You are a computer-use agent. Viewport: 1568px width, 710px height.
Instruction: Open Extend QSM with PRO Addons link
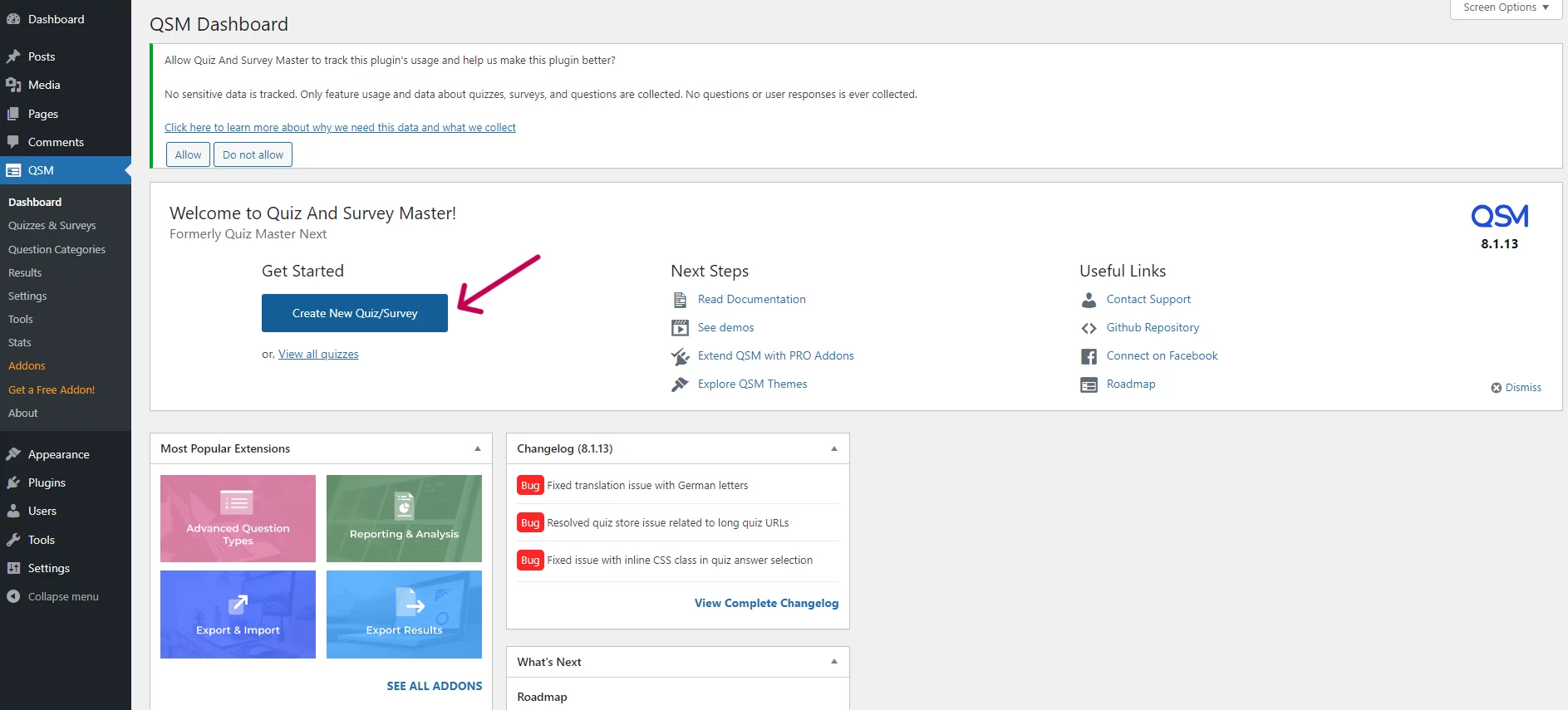coord(776,356)
